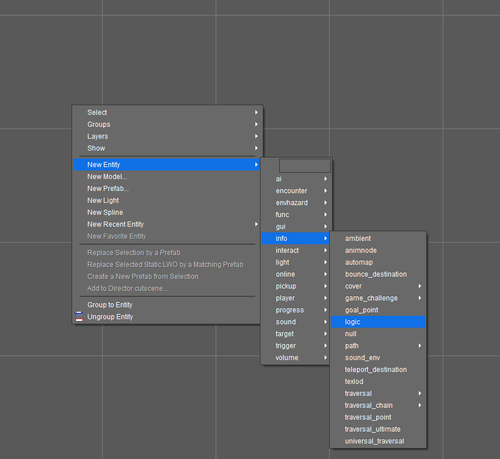Click the entity search input field

(305, 166)
